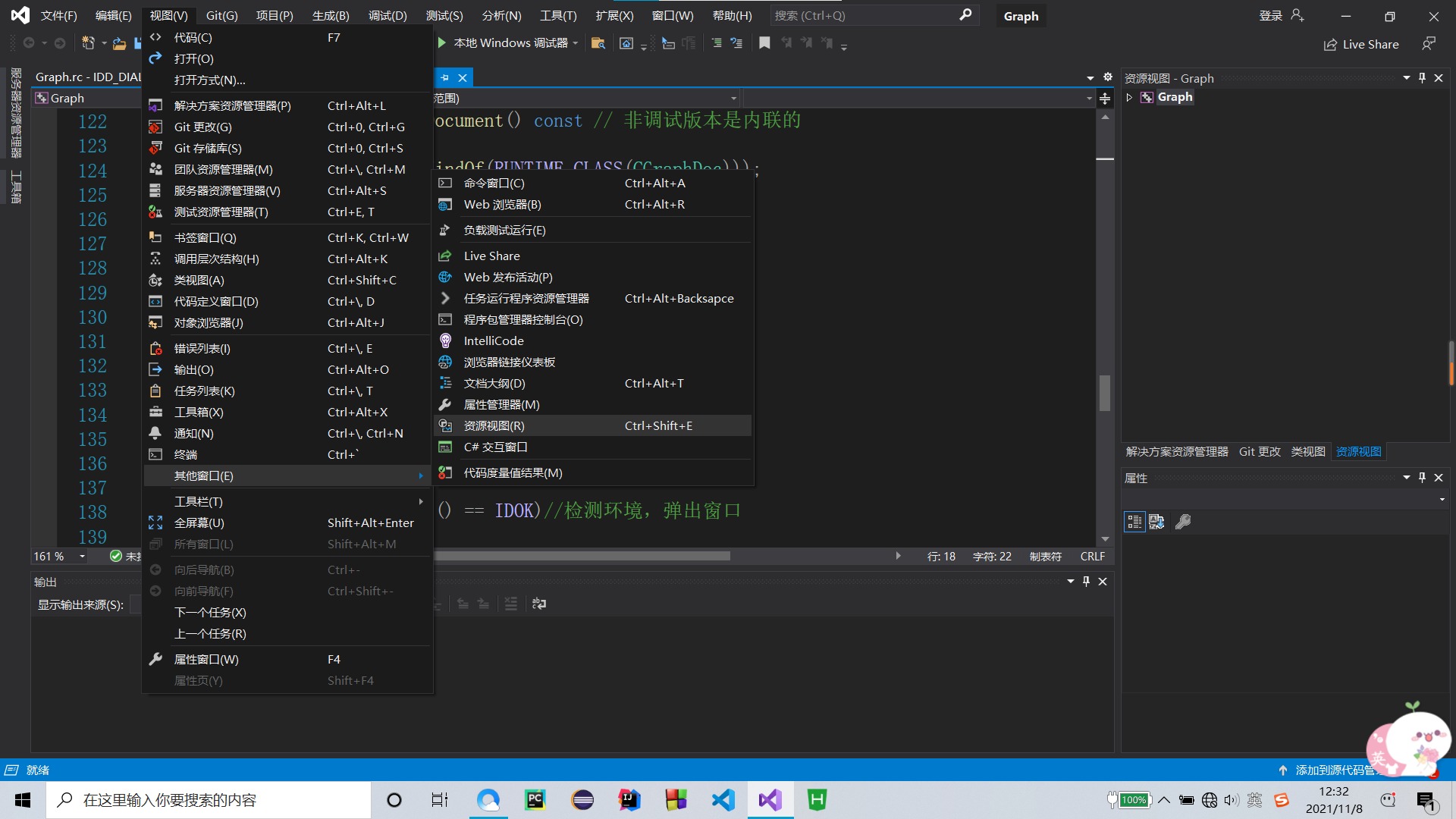Viewport: 1456px width, 819px height.
Task: Click the property pages wrench icon
Action: click(1182, 522)
